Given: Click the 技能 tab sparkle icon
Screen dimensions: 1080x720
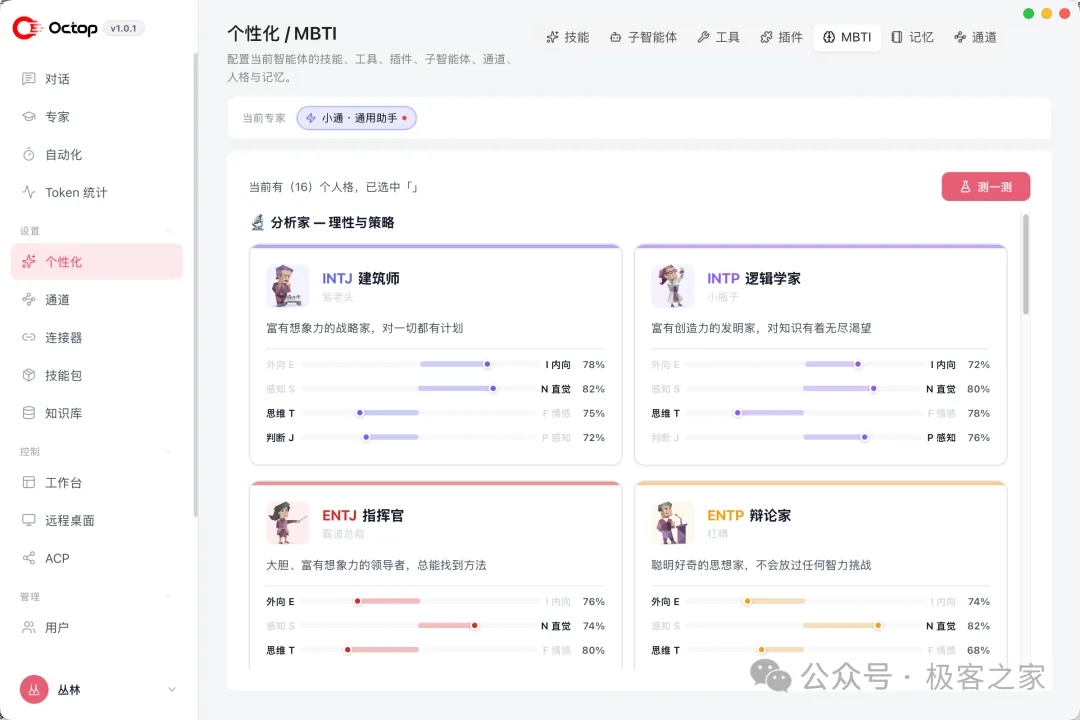Looking at the screenshot, I should point(552,37).
